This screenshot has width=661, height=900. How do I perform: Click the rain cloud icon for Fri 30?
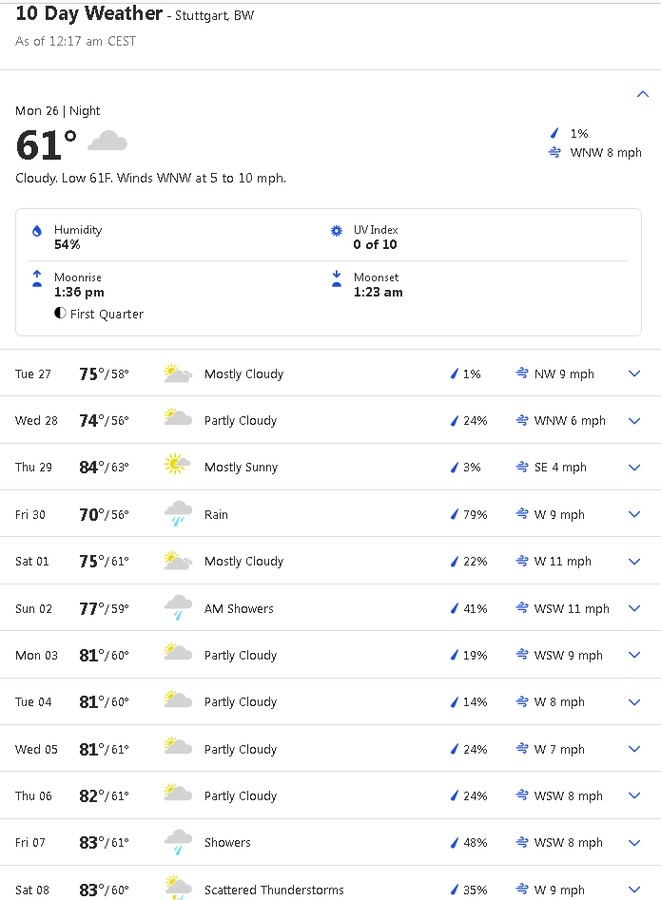tap(178, 512)
